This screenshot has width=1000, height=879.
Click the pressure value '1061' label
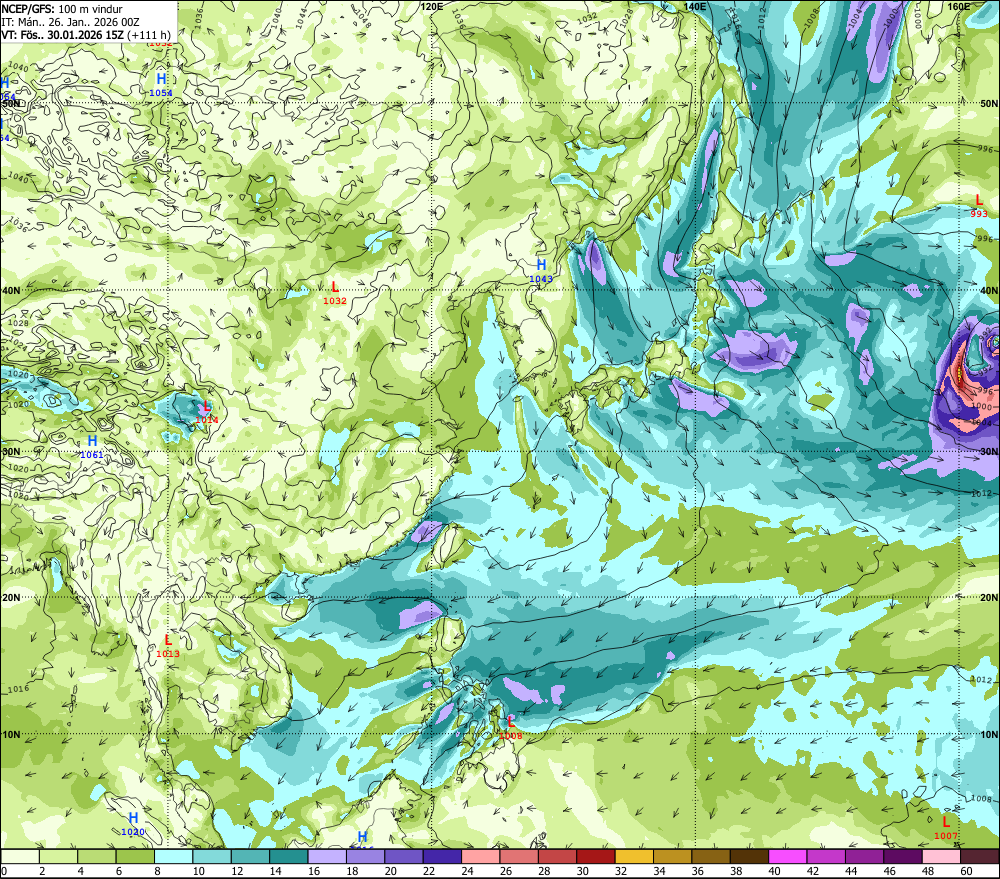pyautogui.click(x=92, y=455)
